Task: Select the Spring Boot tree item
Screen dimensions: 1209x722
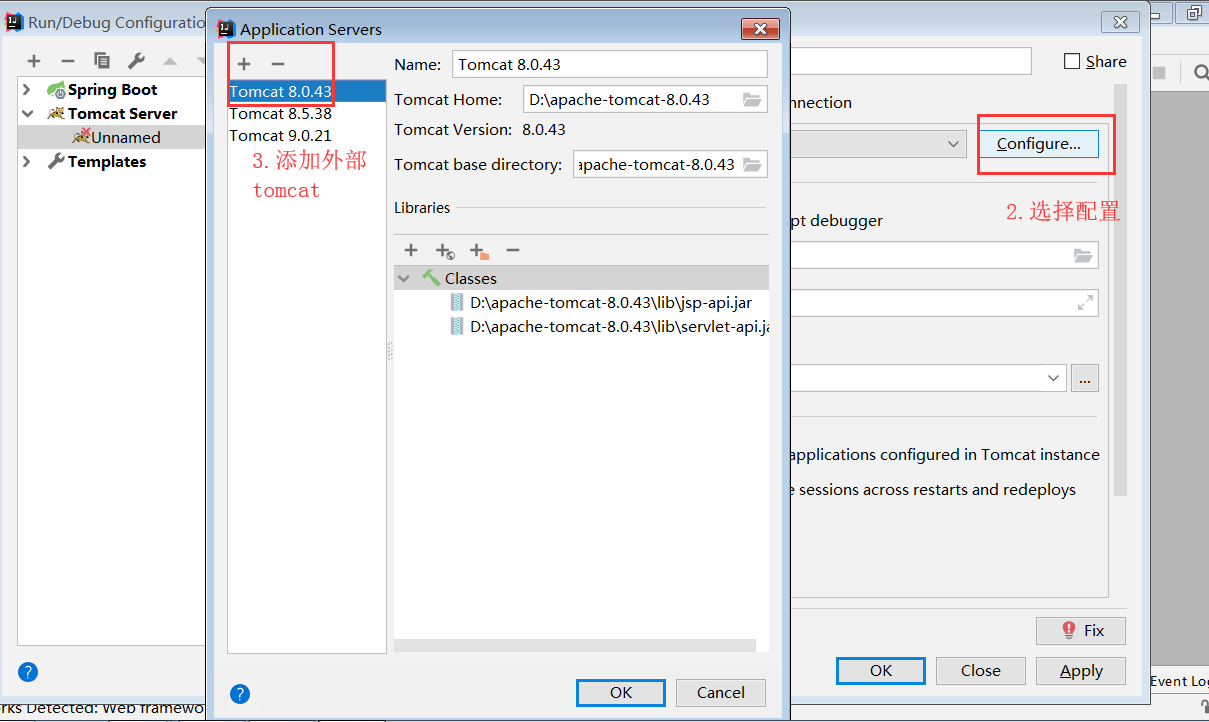Action: 113,90
